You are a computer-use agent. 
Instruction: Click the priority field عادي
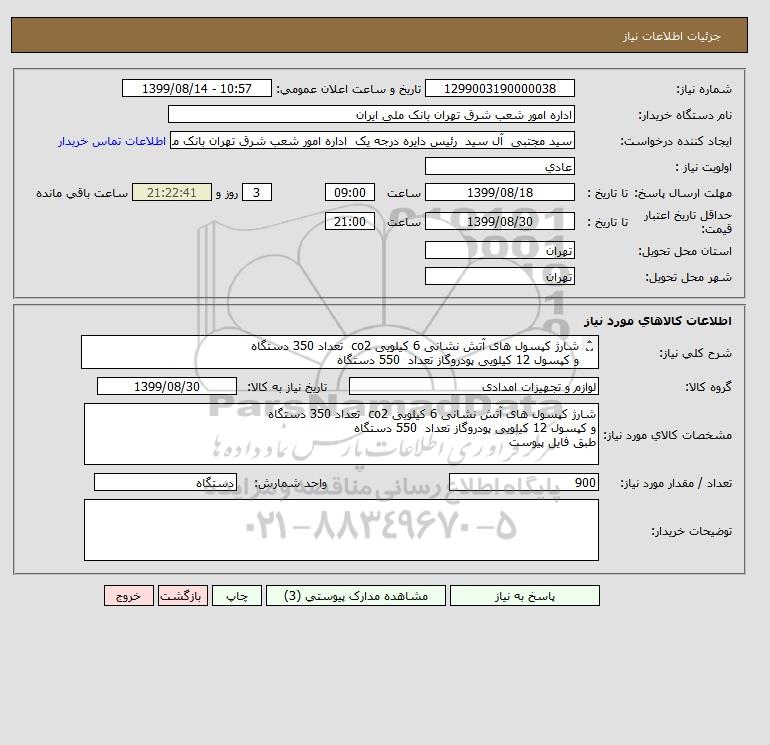pos(500,166)
